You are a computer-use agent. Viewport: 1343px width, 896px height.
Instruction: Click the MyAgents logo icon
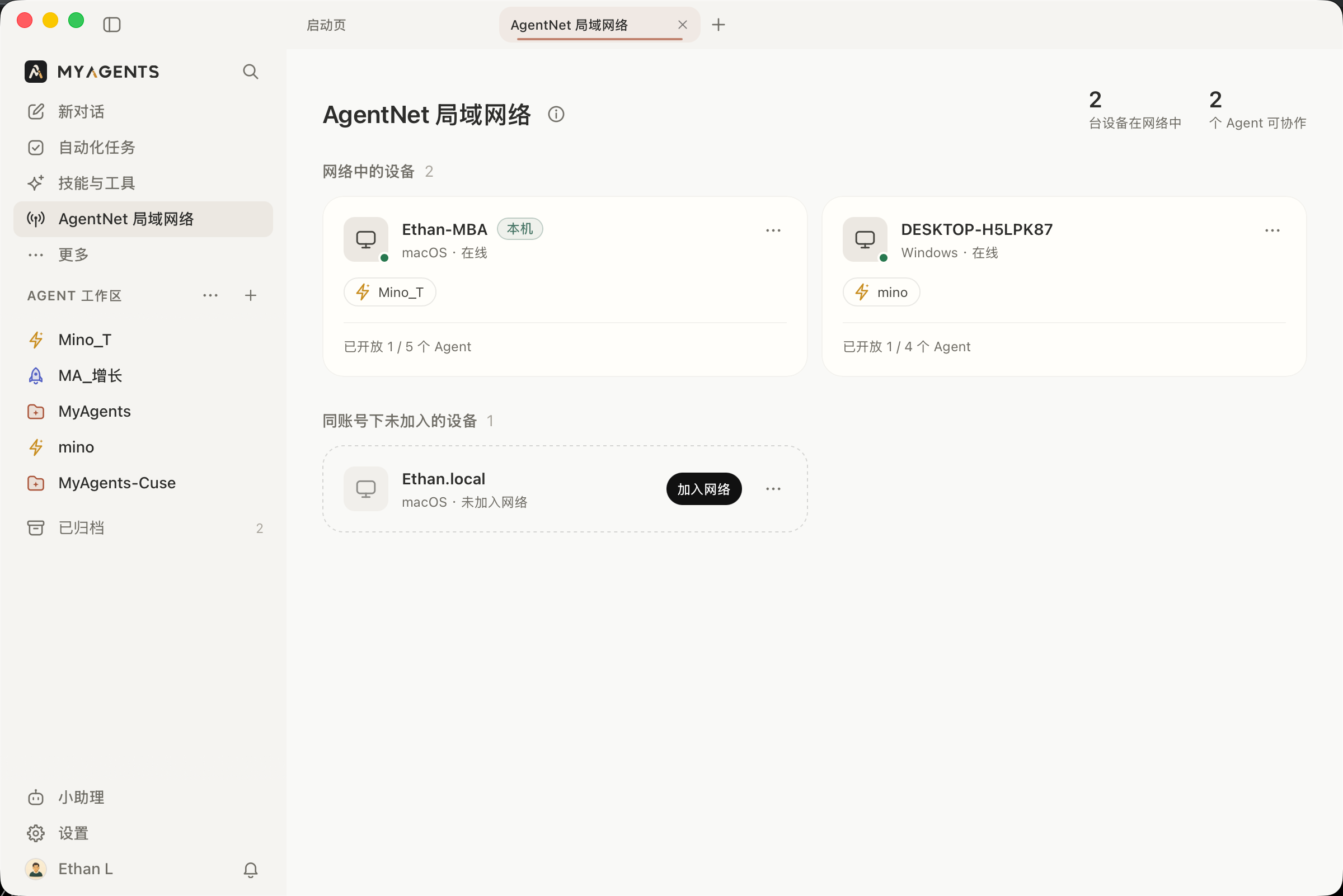pyautogui.click(x=35, y=72)
